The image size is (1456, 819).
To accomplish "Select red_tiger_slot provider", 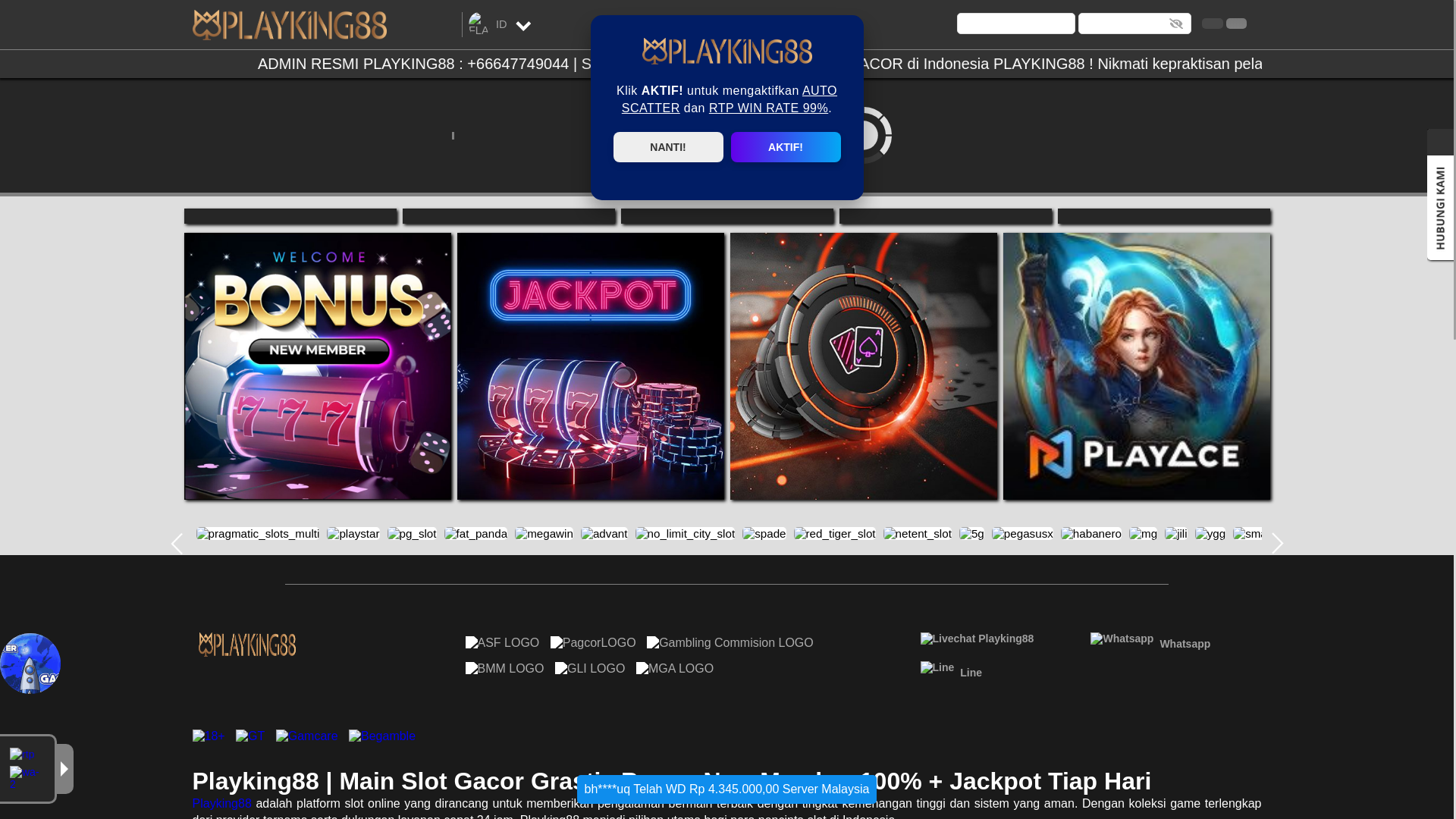I will pyautogui.click(x=835, y=534).
